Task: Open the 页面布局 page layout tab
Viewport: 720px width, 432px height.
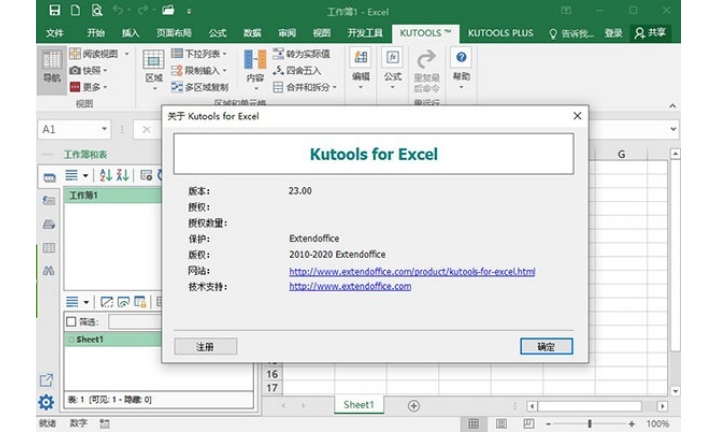Action: tap(174, 33)
